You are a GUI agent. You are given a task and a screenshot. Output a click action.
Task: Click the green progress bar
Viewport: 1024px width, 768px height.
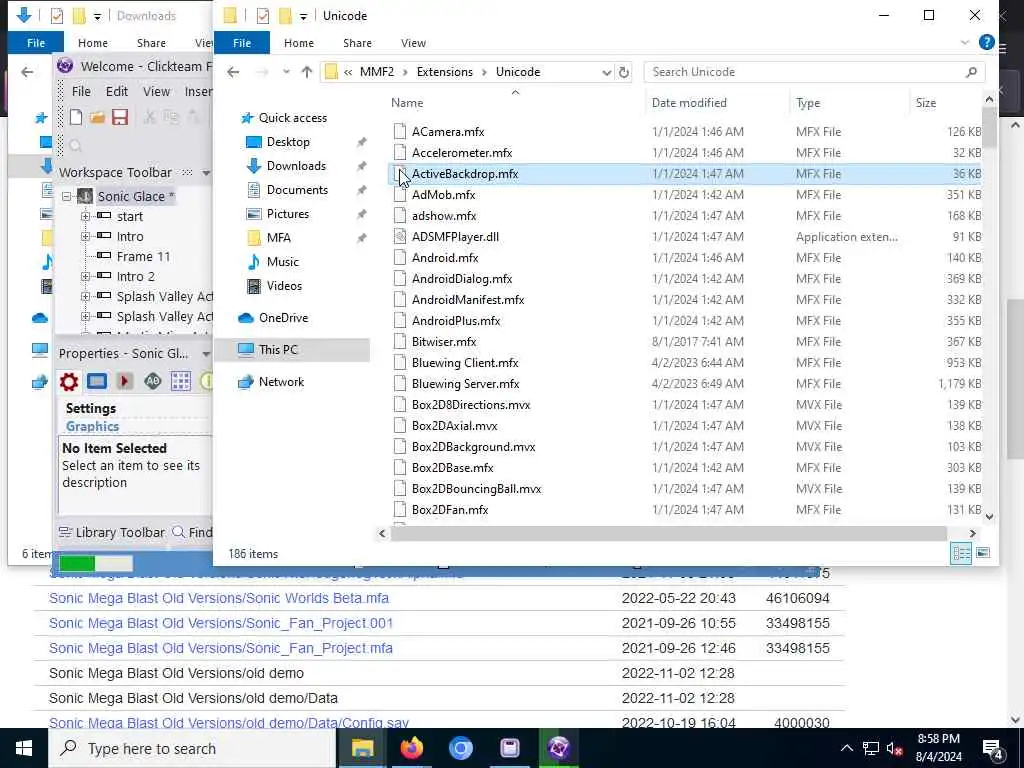[77, 564]
